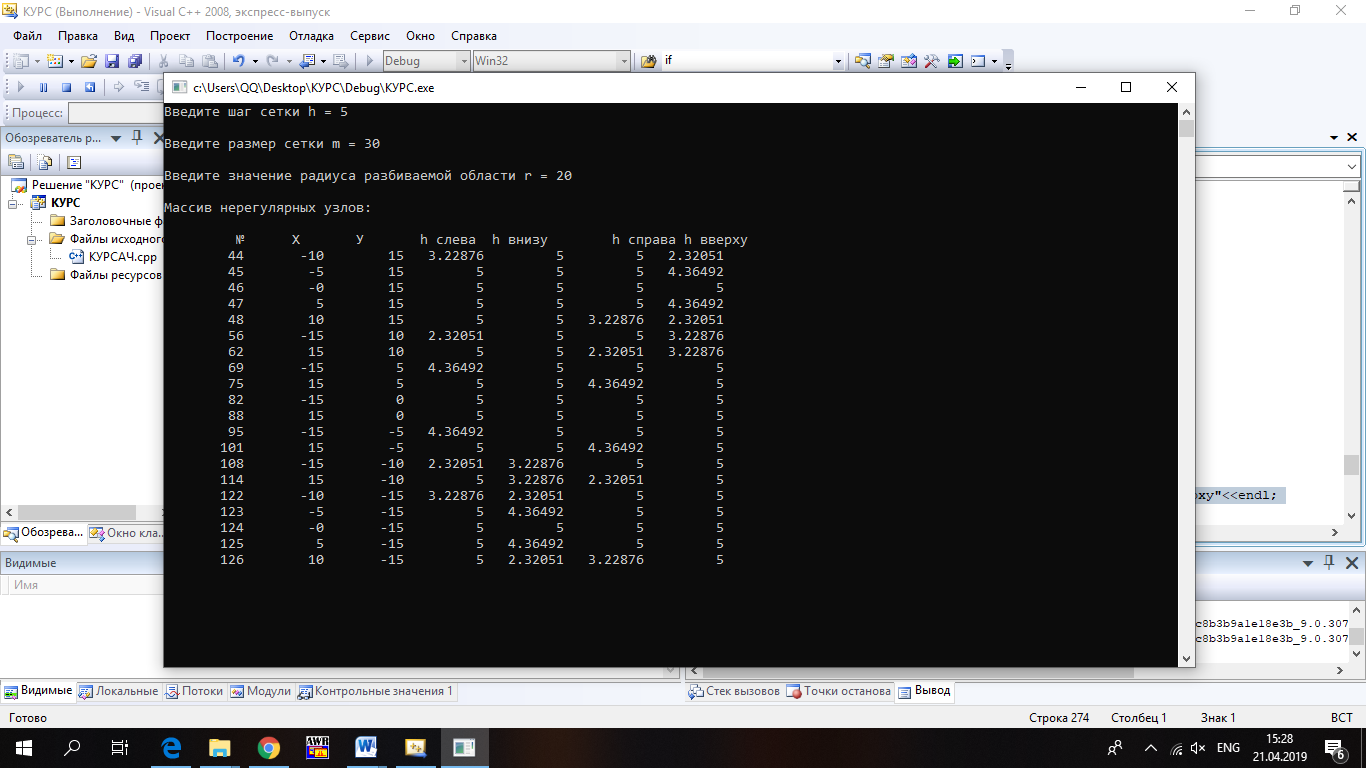Click the Pause (Break All) debug icon
Image resolution: width=1366 pixels, height=768 pixels.
pos(44,87)
